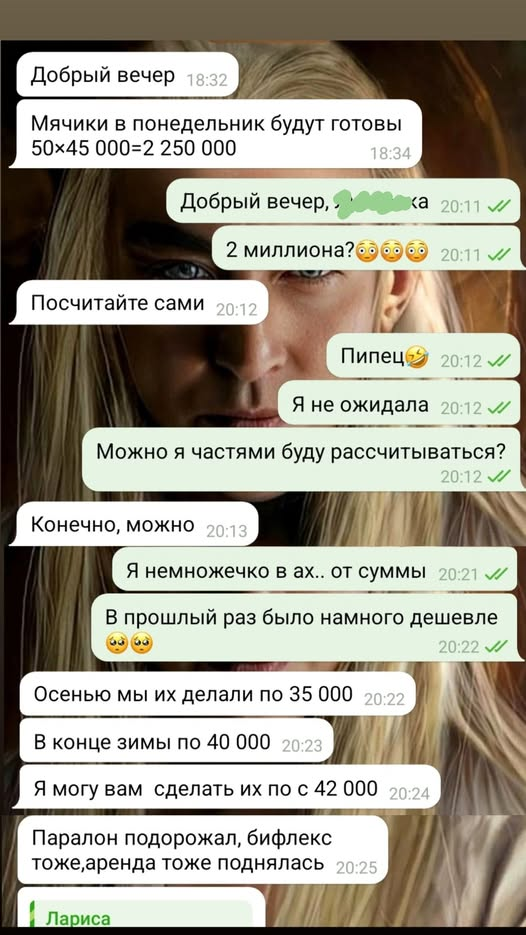
Task: Click the pleading emojis under 'В прошлый раз'
Action: point(129,643)
